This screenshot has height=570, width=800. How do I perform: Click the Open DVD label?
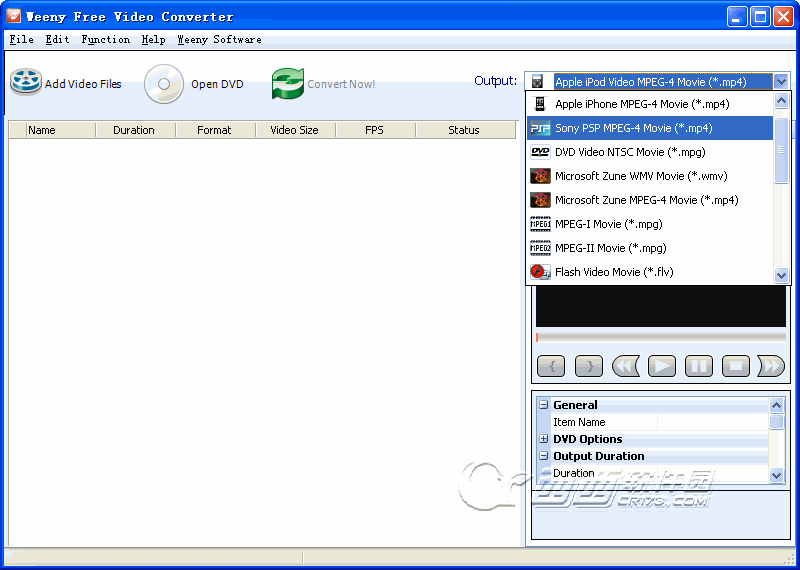217,84
